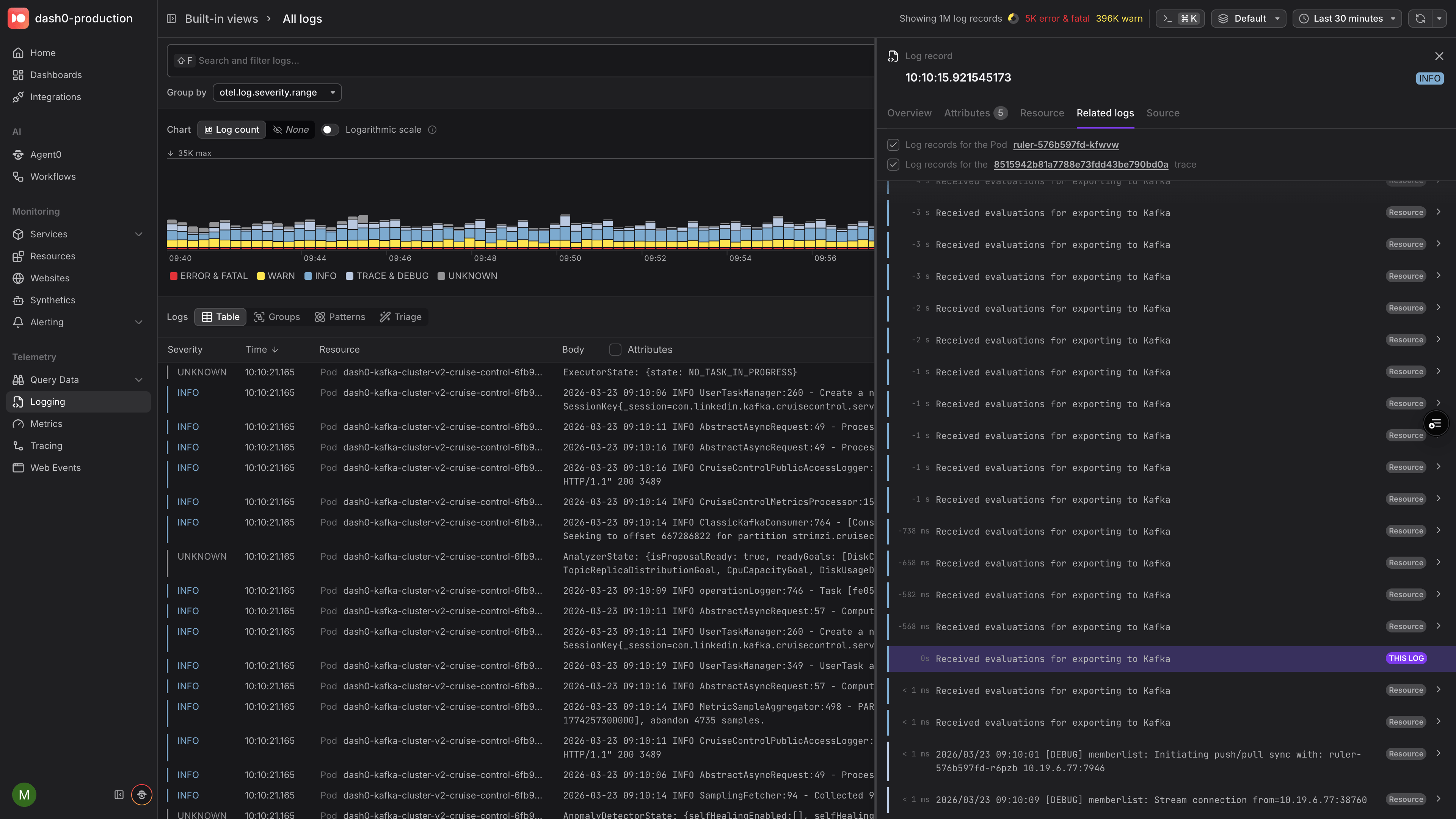Open Integrations from the sidebar
1456x819 pixels.
click(x=55, y=97)
